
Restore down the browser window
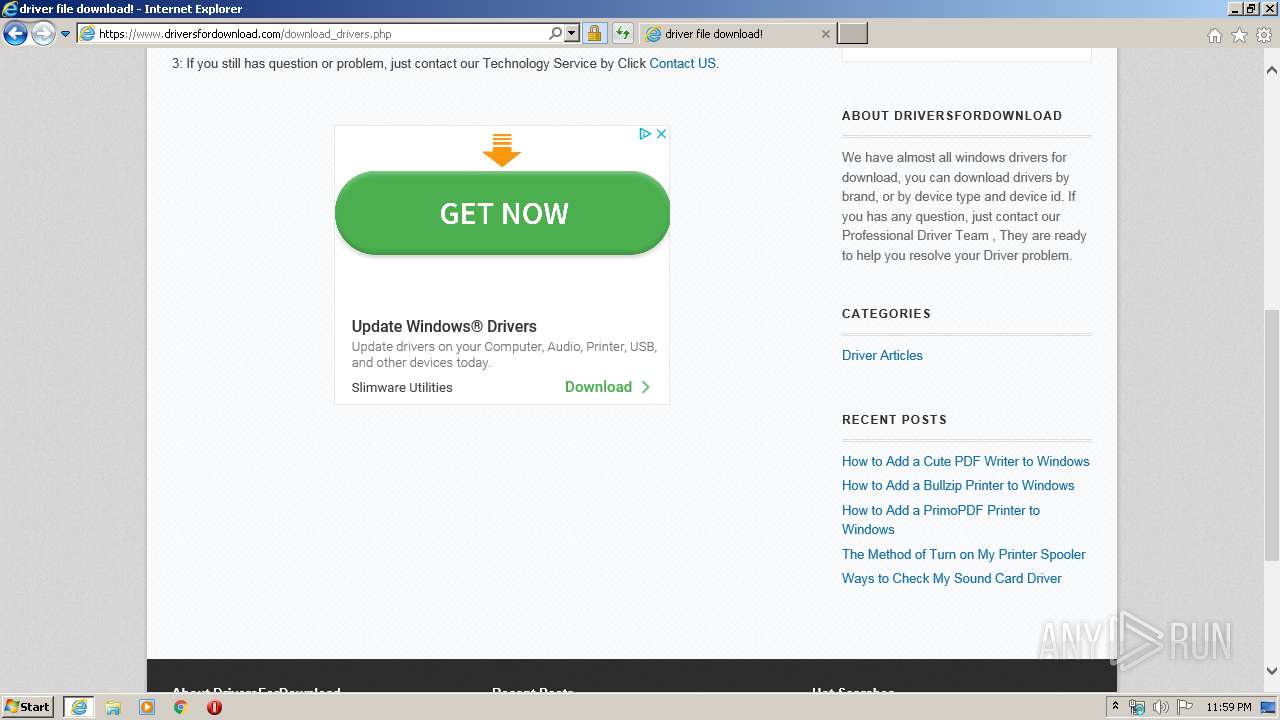pos(1250,8)
